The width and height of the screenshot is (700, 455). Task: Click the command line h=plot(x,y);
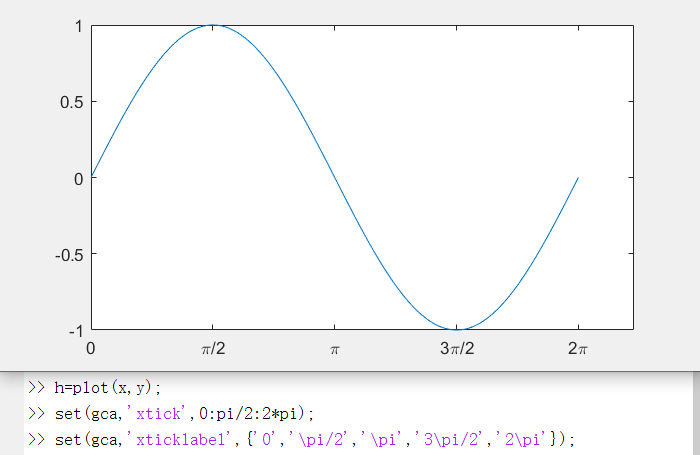tap(107, 388)
